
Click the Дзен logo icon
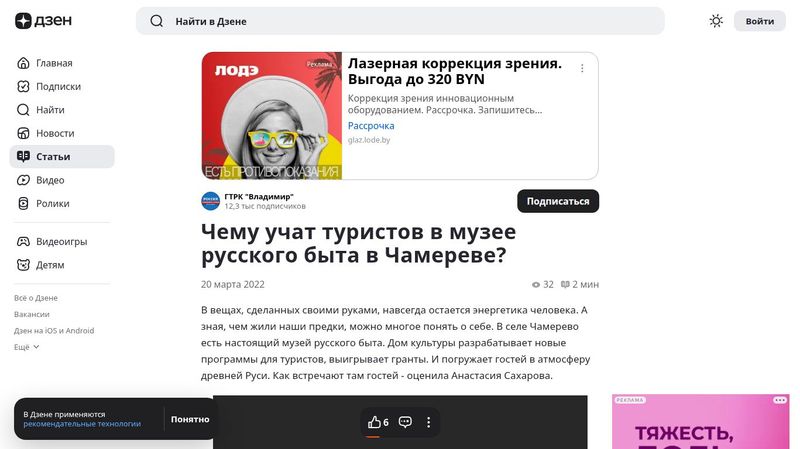tap(23, 21)
